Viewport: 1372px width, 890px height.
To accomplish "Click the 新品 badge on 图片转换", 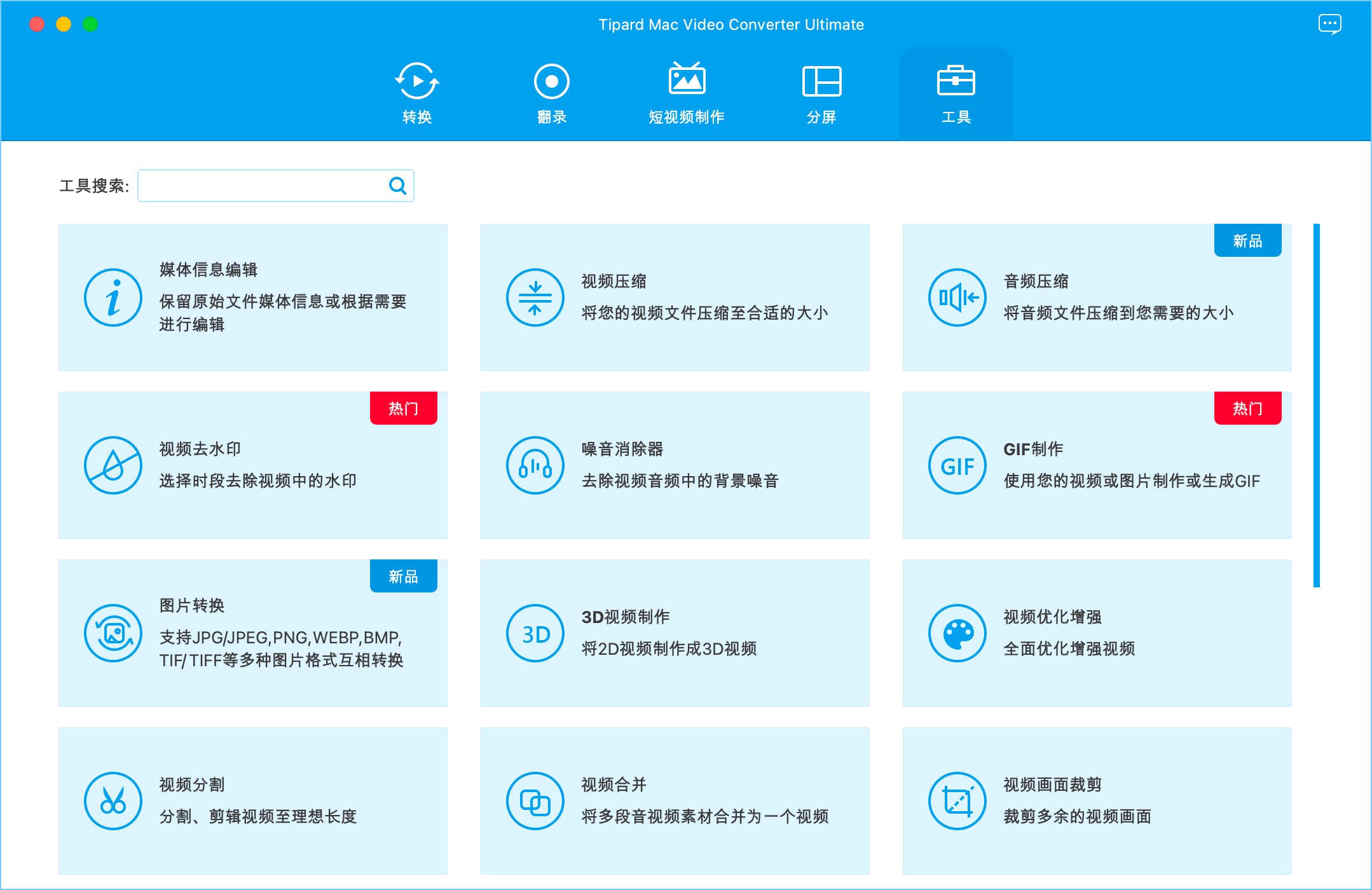I will (x=403, y=576).
